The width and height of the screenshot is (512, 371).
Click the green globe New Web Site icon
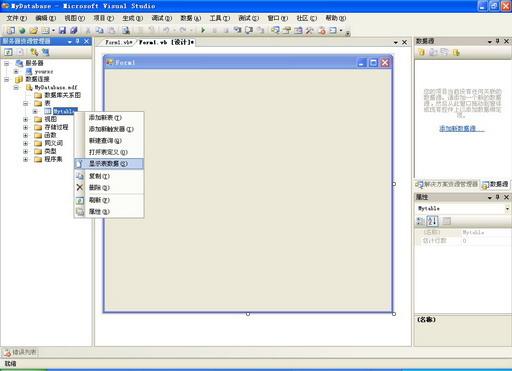point(22,30)
